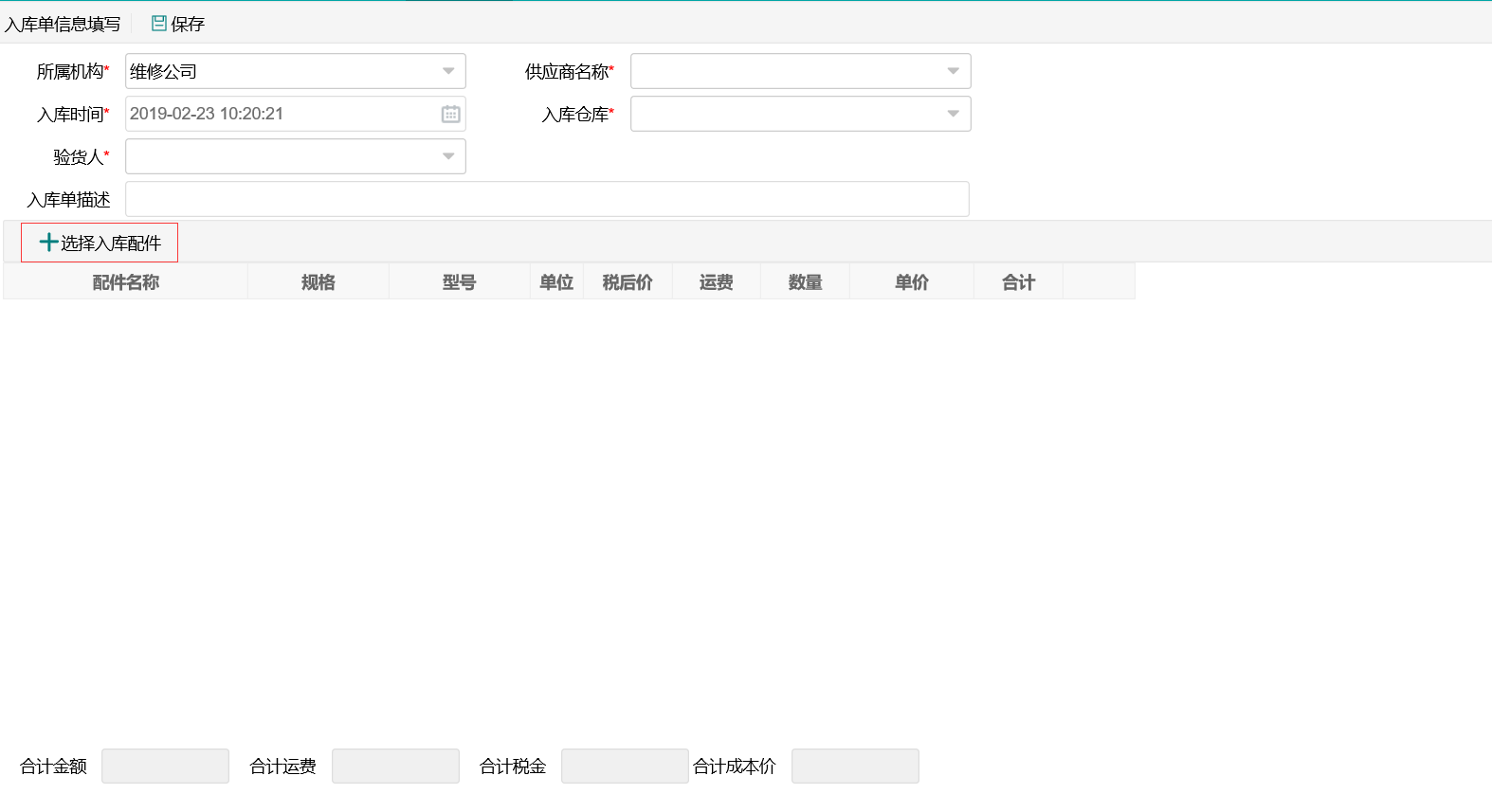
Task: Click the 合计成本价 label
Action: pos(735,766)
